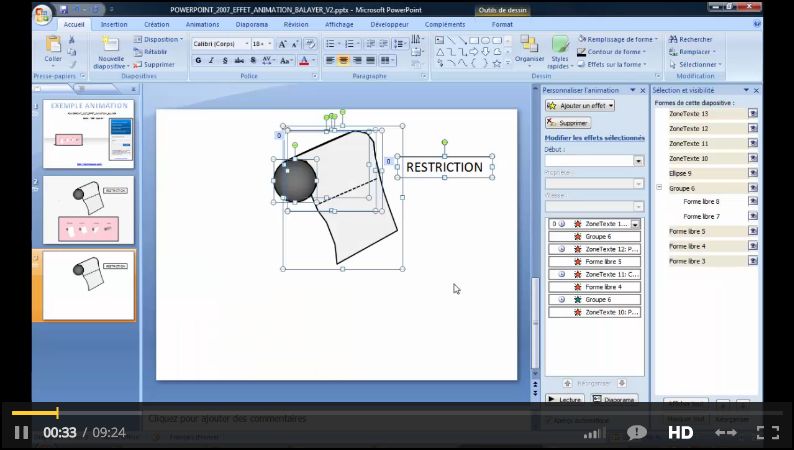Open the Diaporama ribbon tab
Screen dimensions: 794x450
252,24
